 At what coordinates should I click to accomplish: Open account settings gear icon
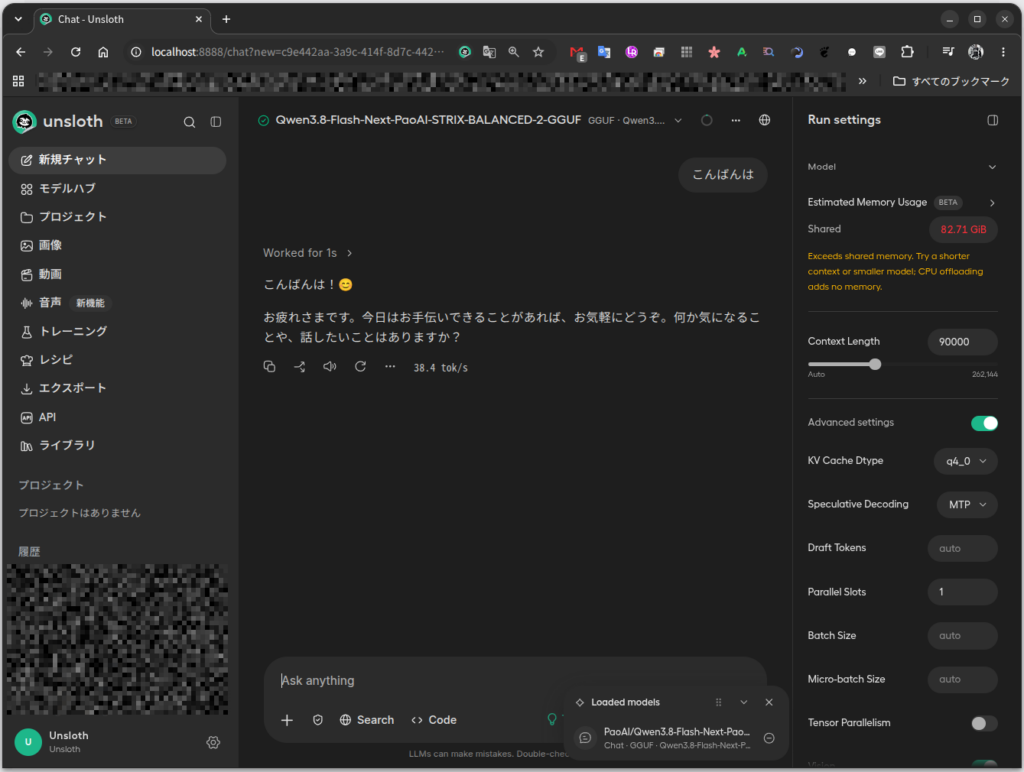213,742
